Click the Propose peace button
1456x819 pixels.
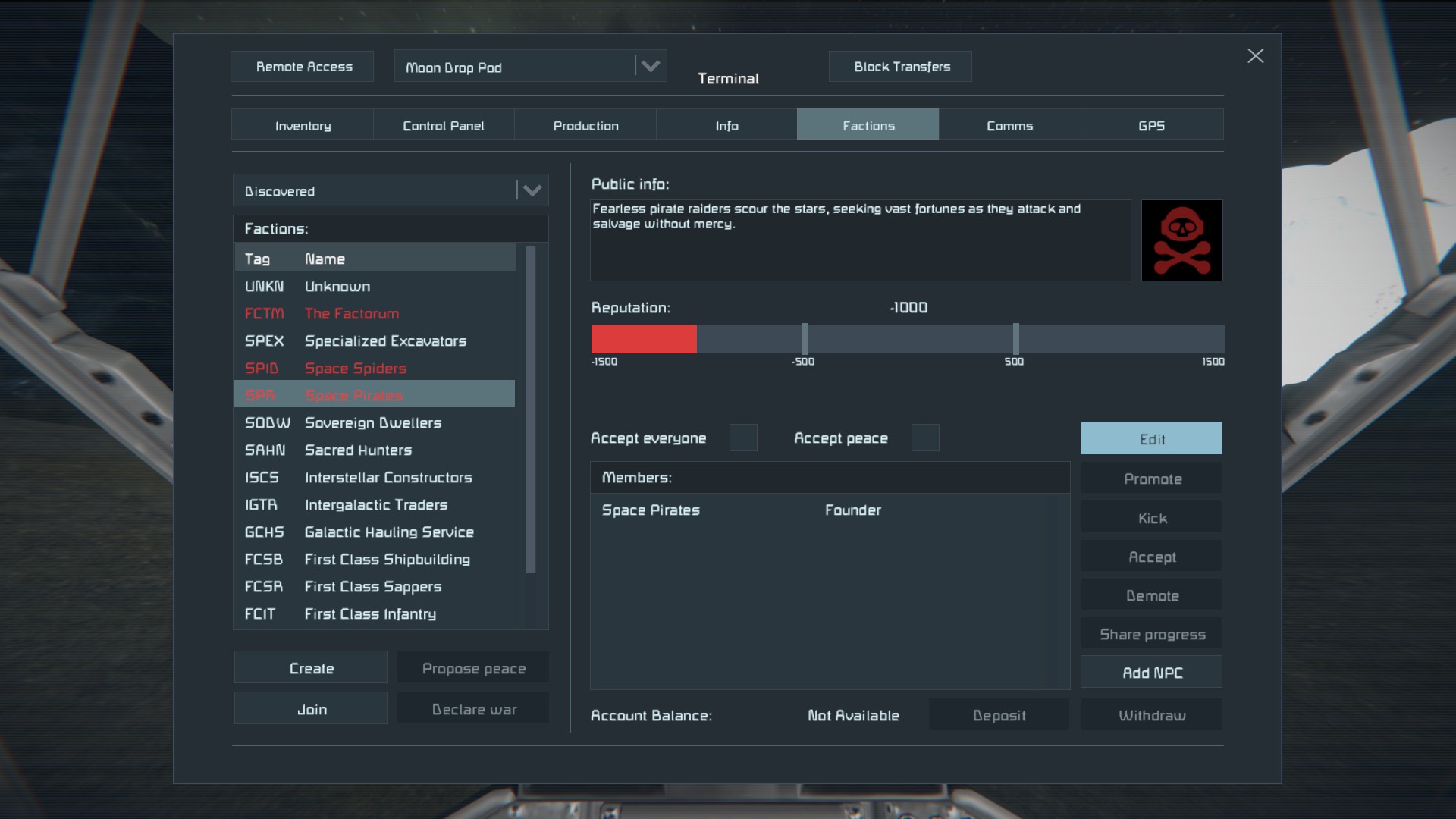(x=473, y=667)
